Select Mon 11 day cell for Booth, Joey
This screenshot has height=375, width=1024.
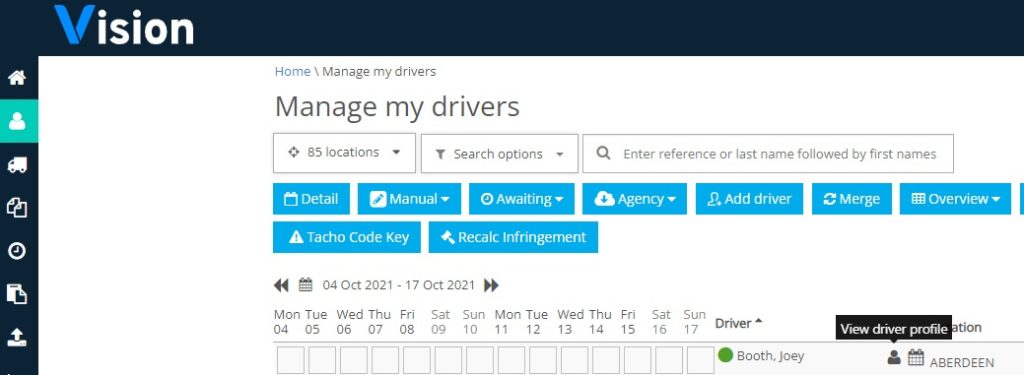click(x=511, y=360)
